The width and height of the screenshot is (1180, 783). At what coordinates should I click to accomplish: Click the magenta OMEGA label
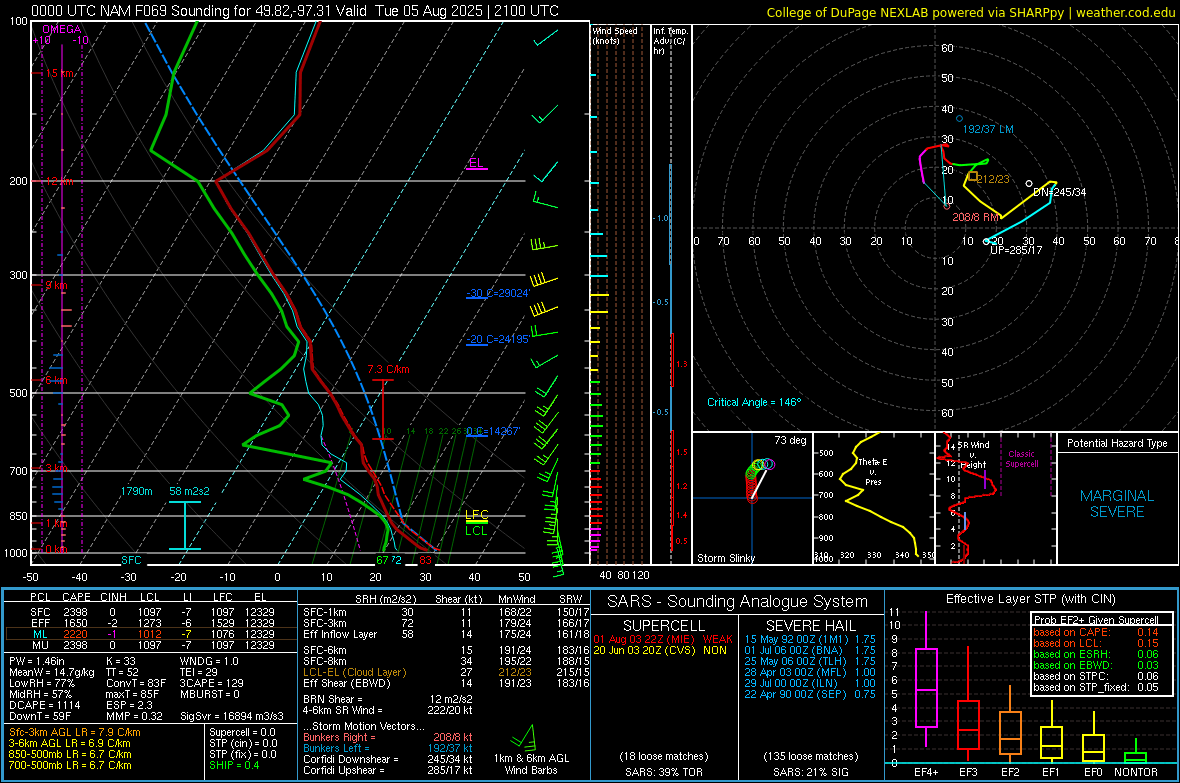tap(62, 29)
